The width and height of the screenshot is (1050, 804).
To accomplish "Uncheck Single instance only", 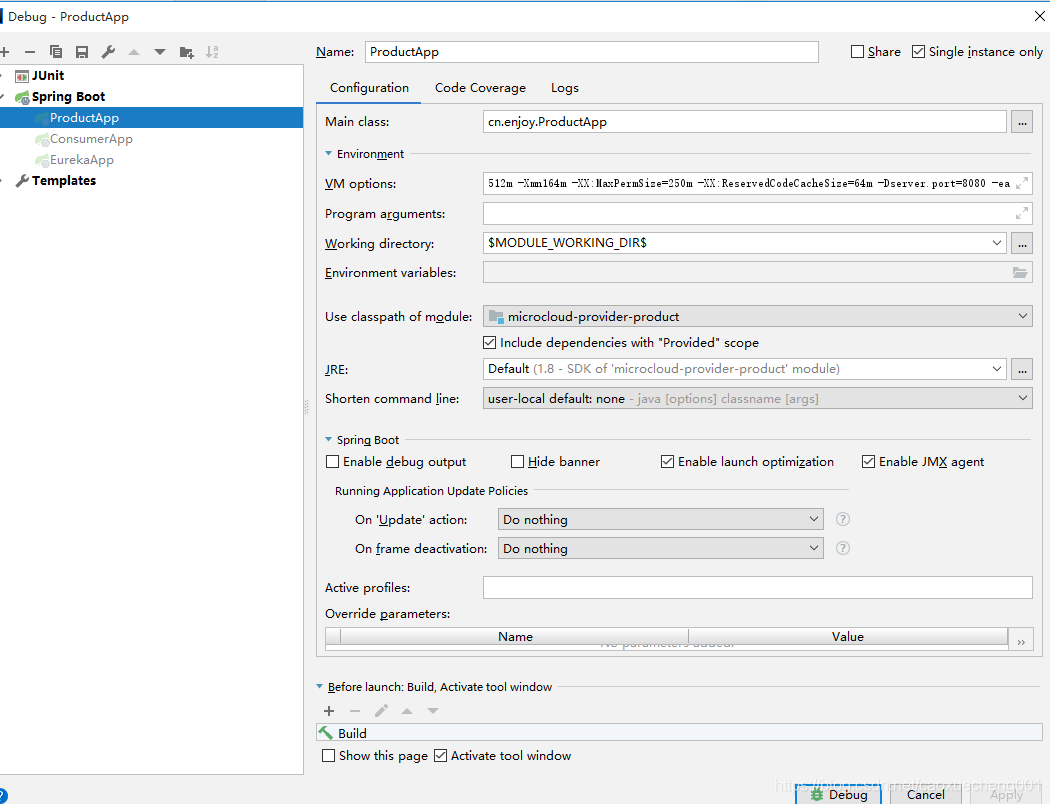I will [x=918, y=51].
